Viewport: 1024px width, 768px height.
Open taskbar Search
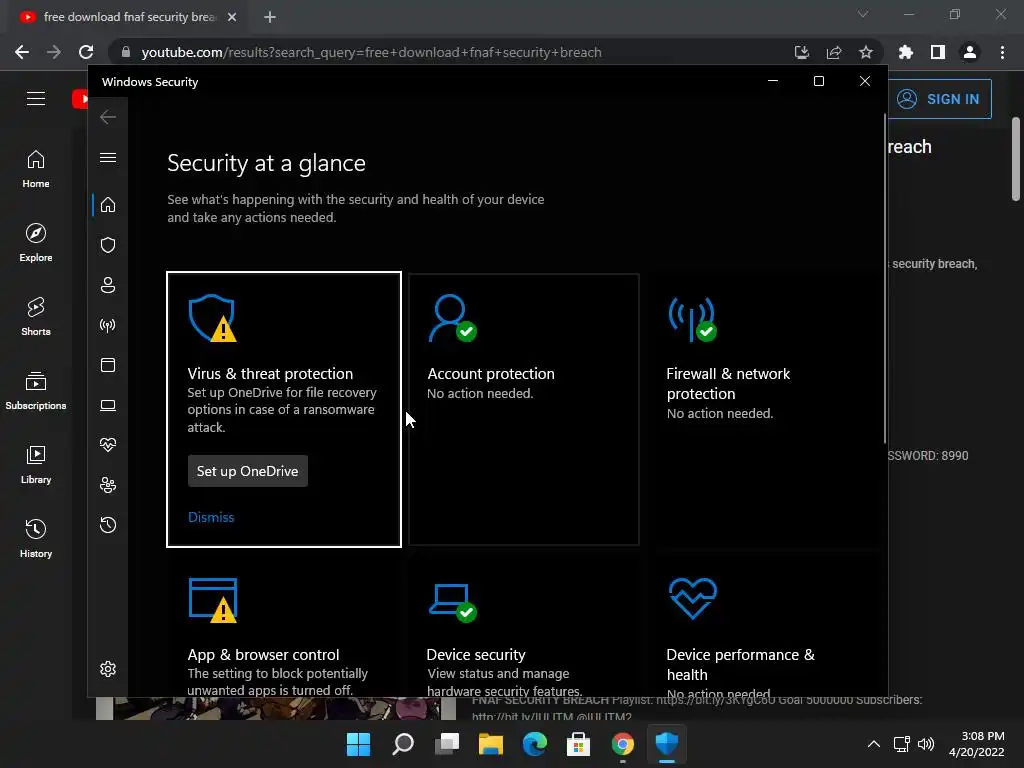point(403,744)
